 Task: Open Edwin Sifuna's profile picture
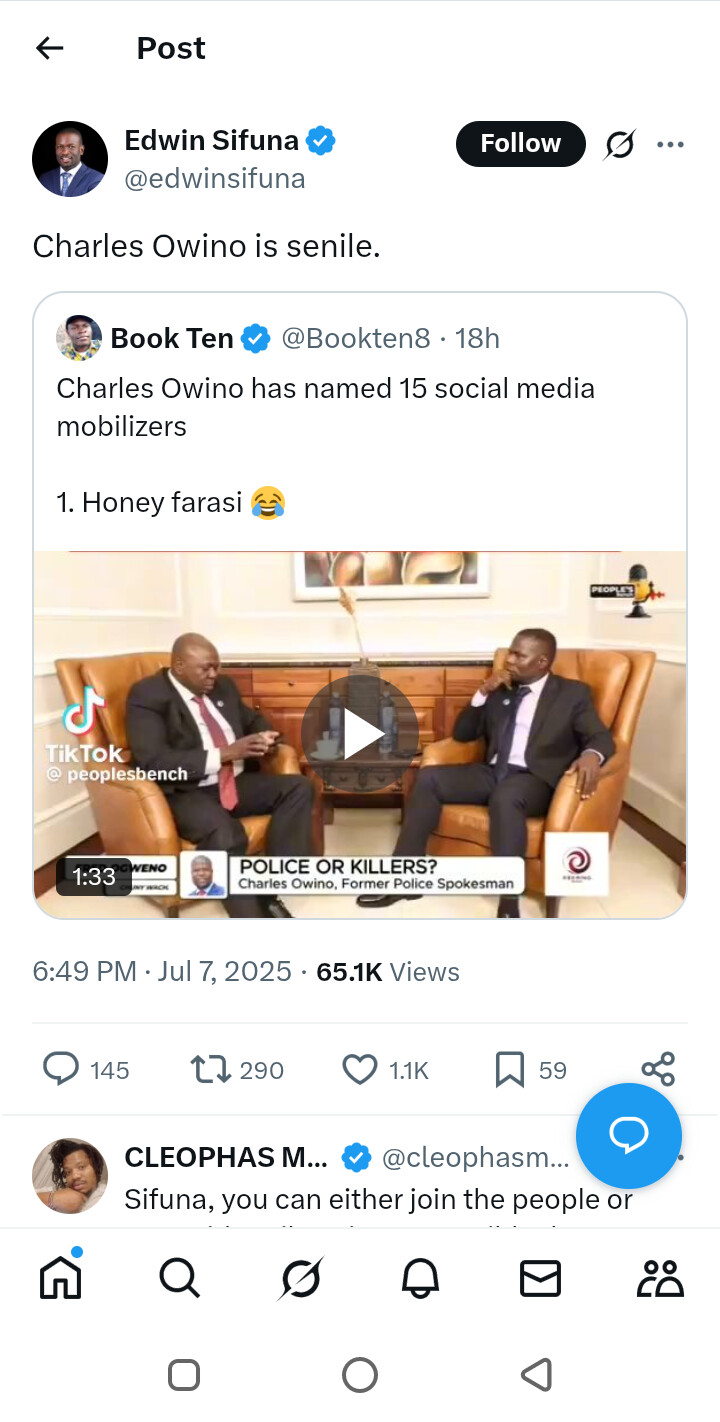[x=70, y=159]
